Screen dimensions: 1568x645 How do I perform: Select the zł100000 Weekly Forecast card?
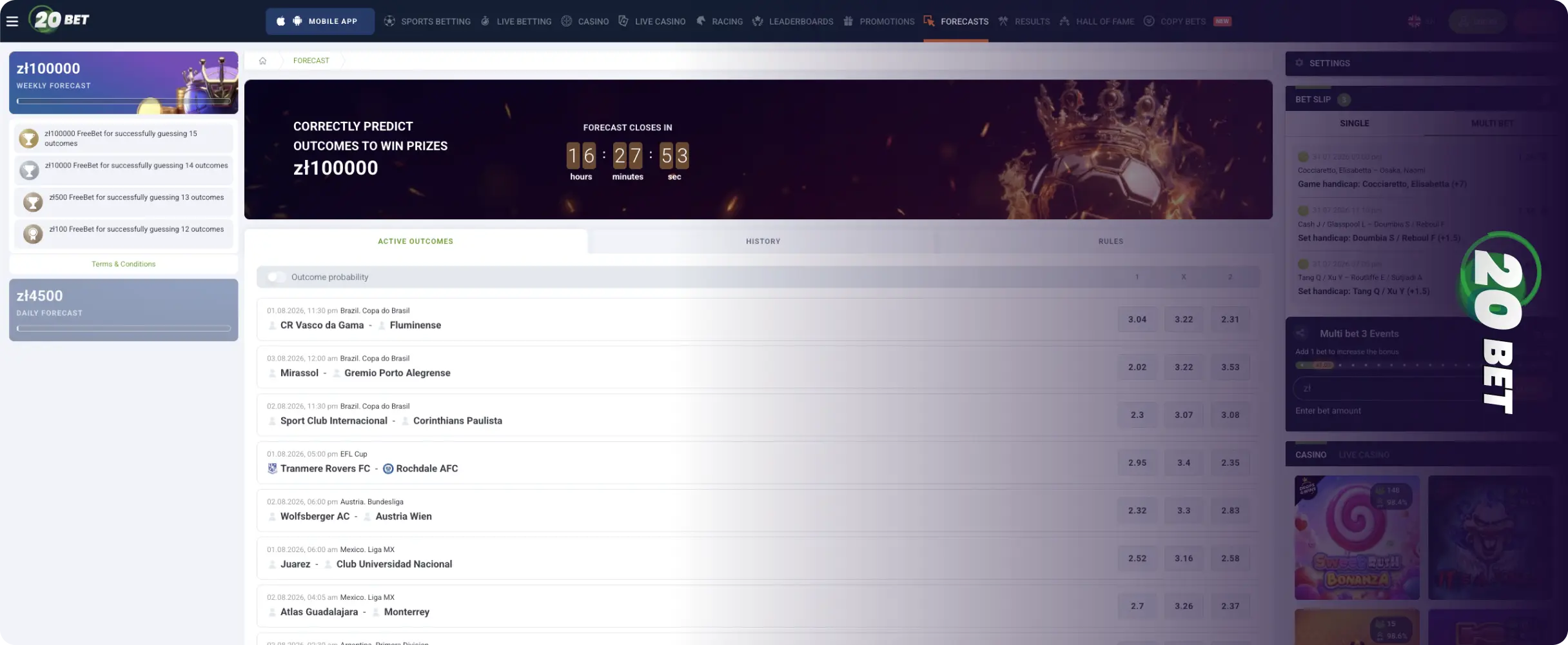point(124,83)
